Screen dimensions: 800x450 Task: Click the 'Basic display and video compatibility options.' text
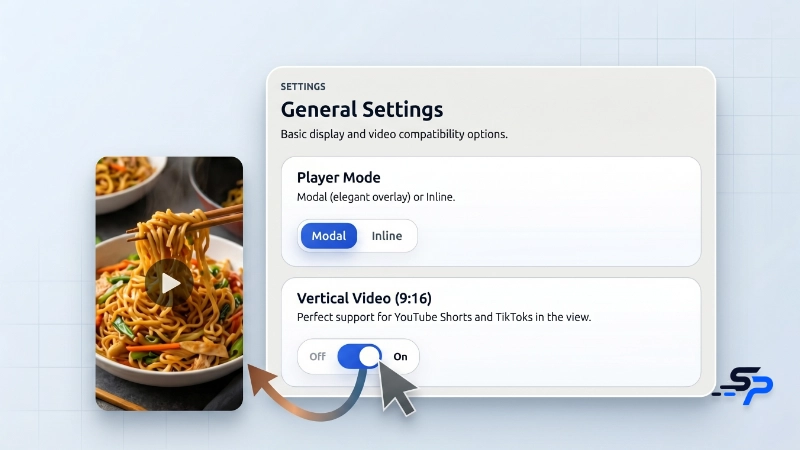394,134
